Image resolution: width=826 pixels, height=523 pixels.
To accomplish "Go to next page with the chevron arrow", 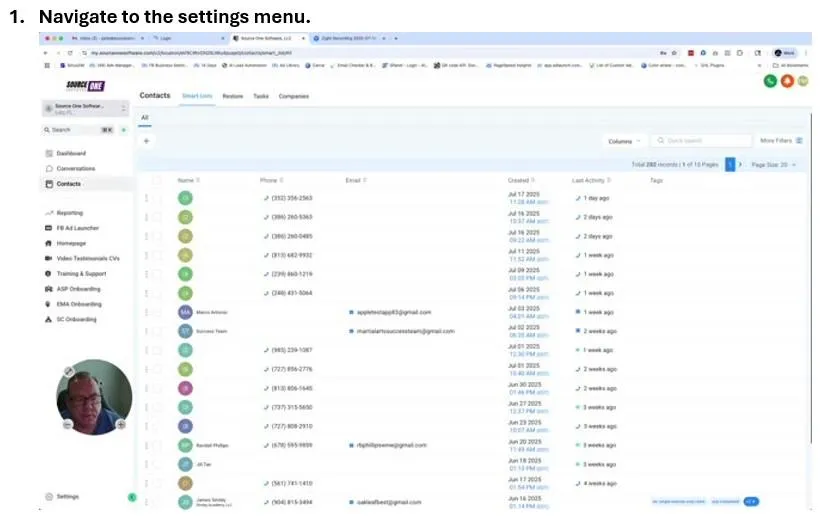I will point(740,165).
